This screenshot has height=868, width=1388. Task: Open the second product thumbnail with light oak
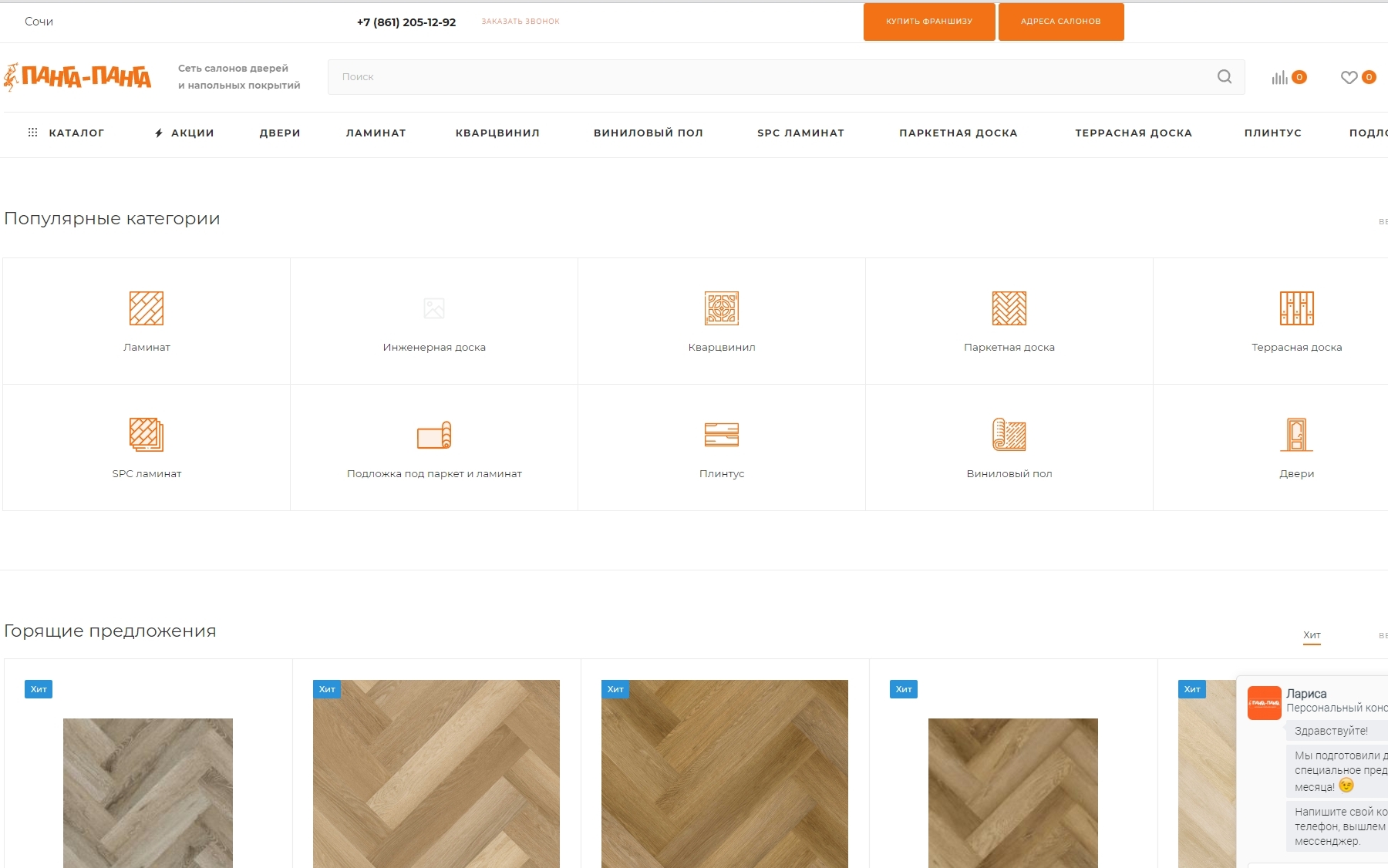(436, 774)
